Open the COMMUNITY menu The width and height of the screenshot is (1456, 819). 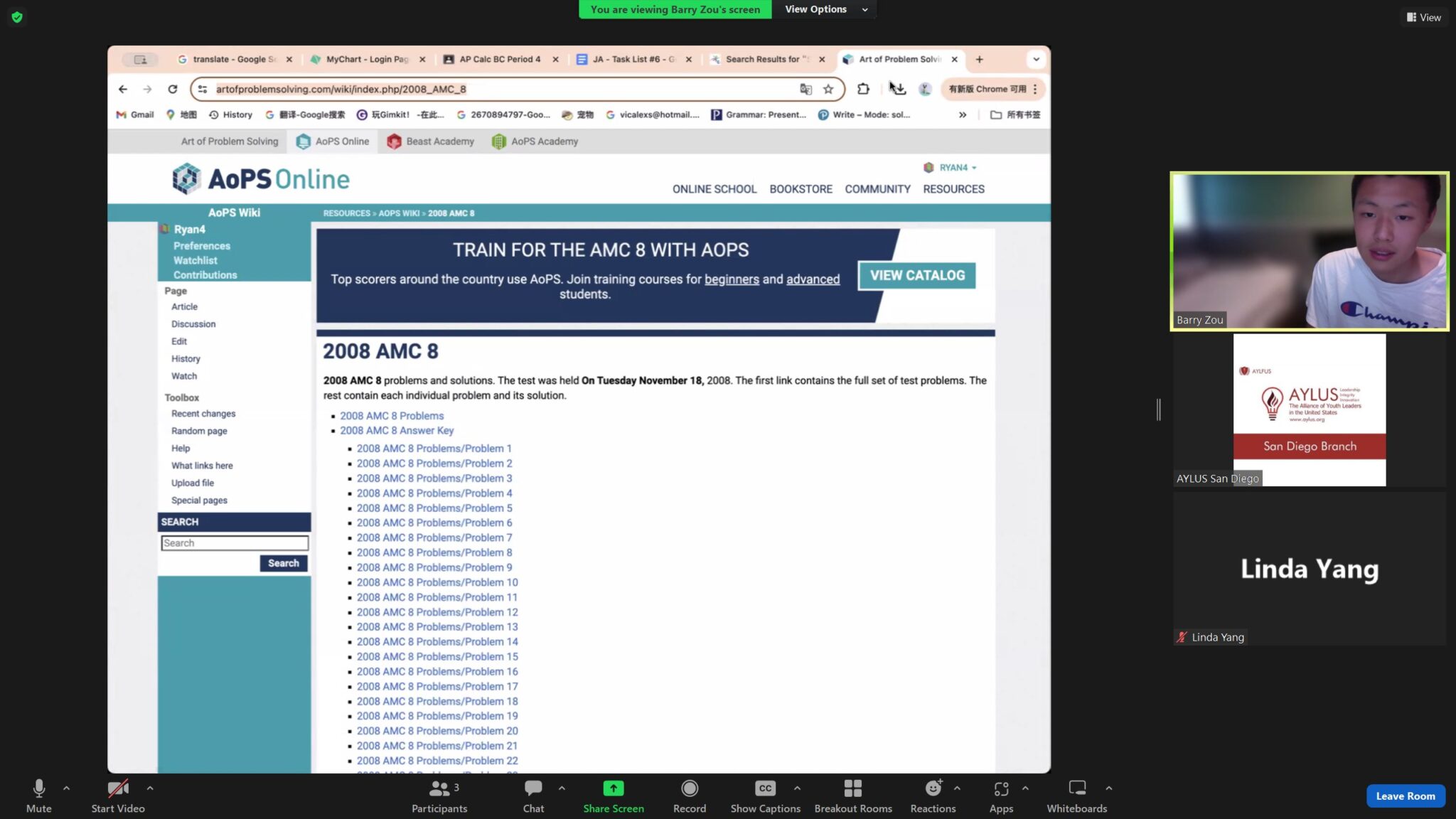pyautogui.click(x=877, y=189)
